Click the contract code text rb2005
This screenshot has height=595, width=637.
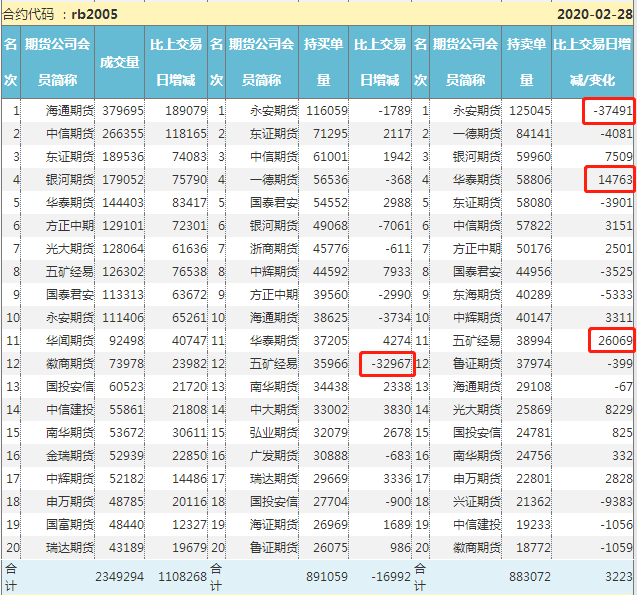pos(94,14)
